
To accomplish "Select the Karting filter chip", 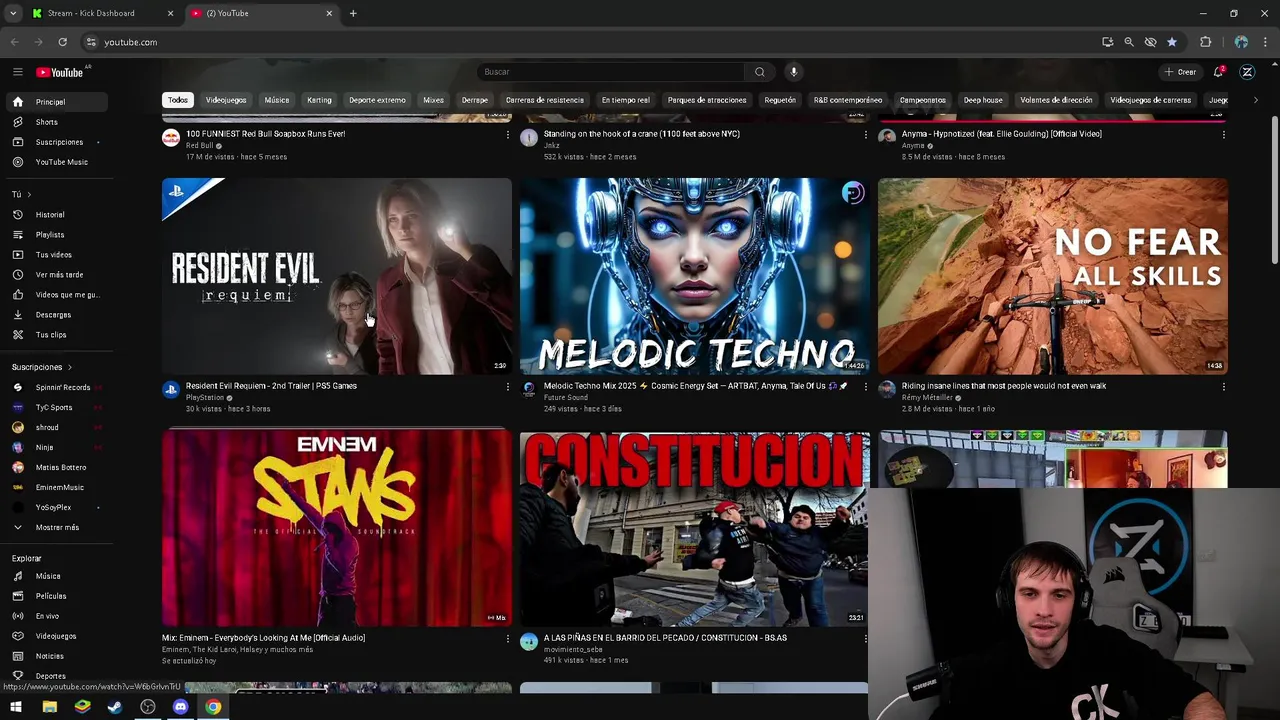I will coord(319,100).
